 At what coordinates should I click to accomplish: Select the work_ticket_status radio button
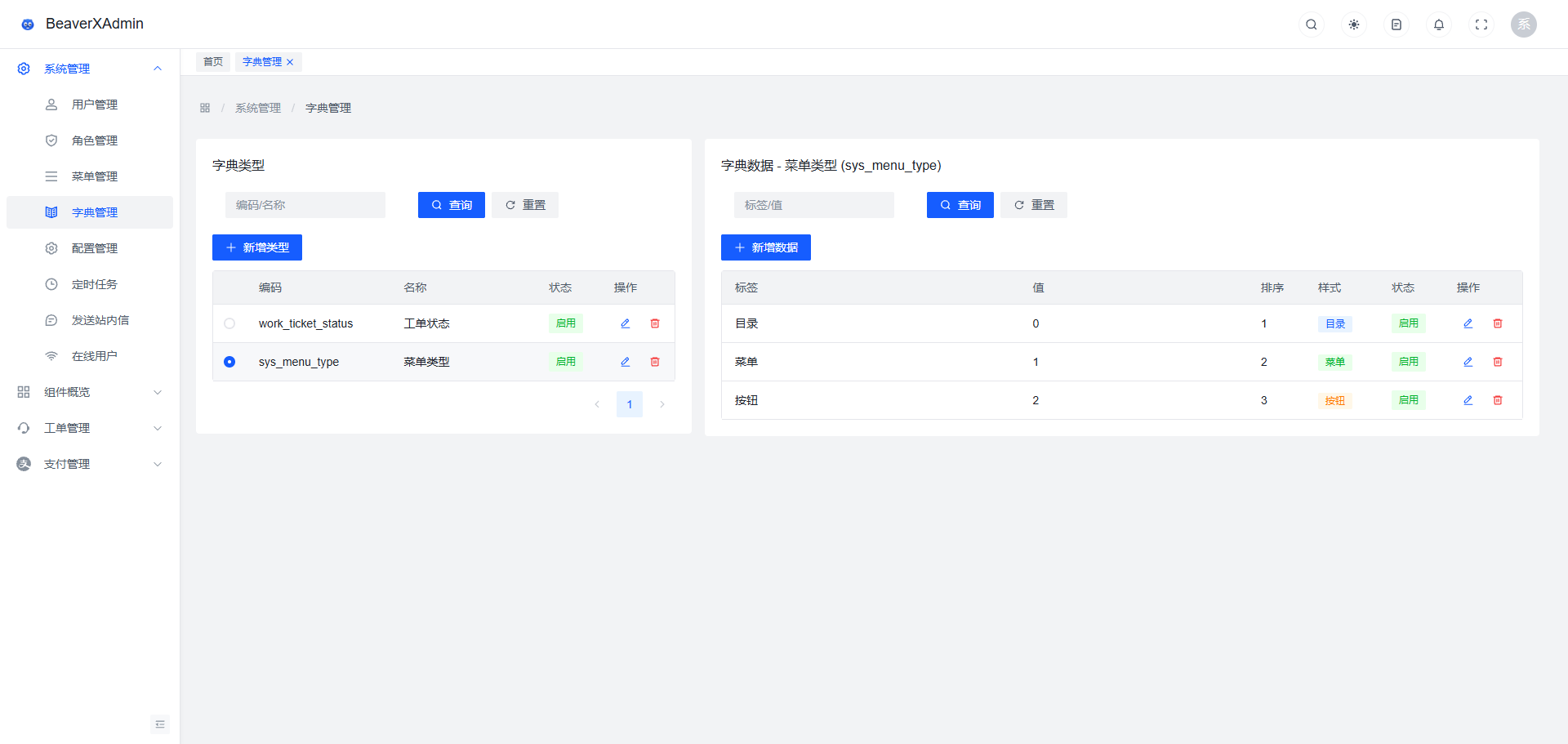click(229, 323)
